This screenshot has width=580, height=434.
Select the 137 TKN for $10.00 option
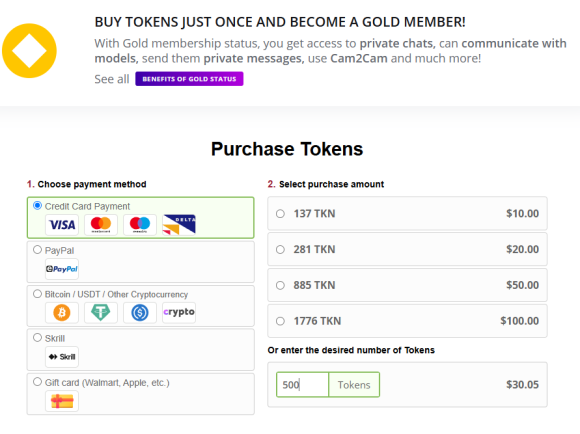point(407,213)
